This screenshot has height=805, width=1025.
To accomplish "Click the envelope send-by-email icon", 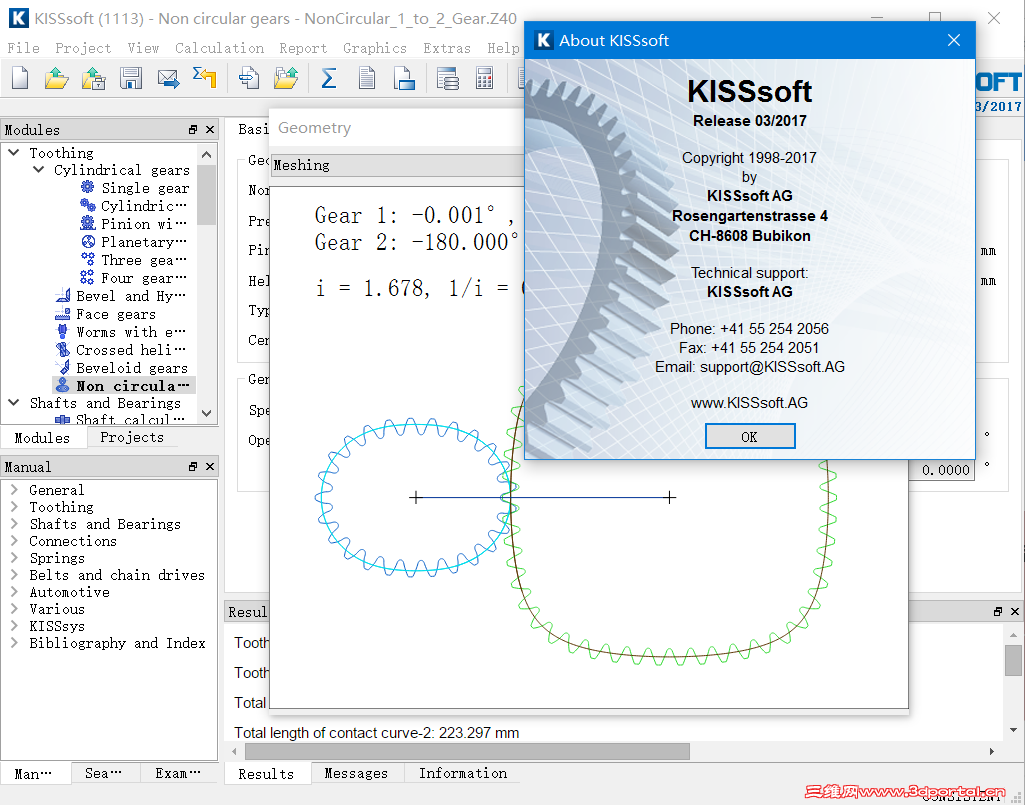I will [x=169, y=78].
